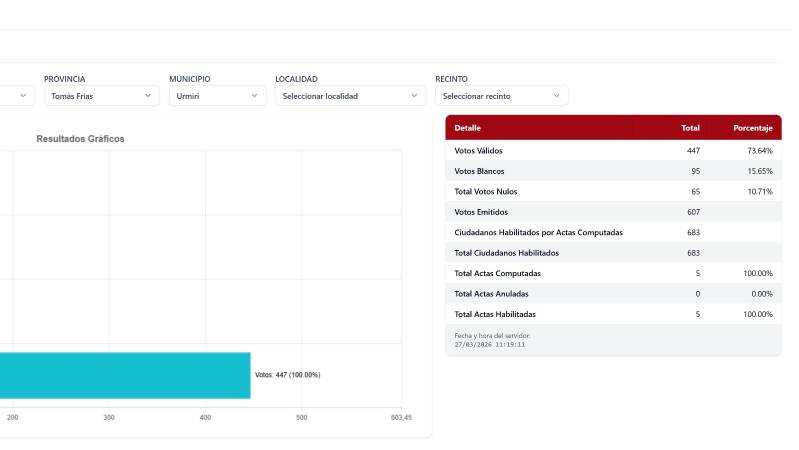Expand the Seleccionar localidad dropdown
The width and height of the screenshot is (799, 450).
point(349,96)
